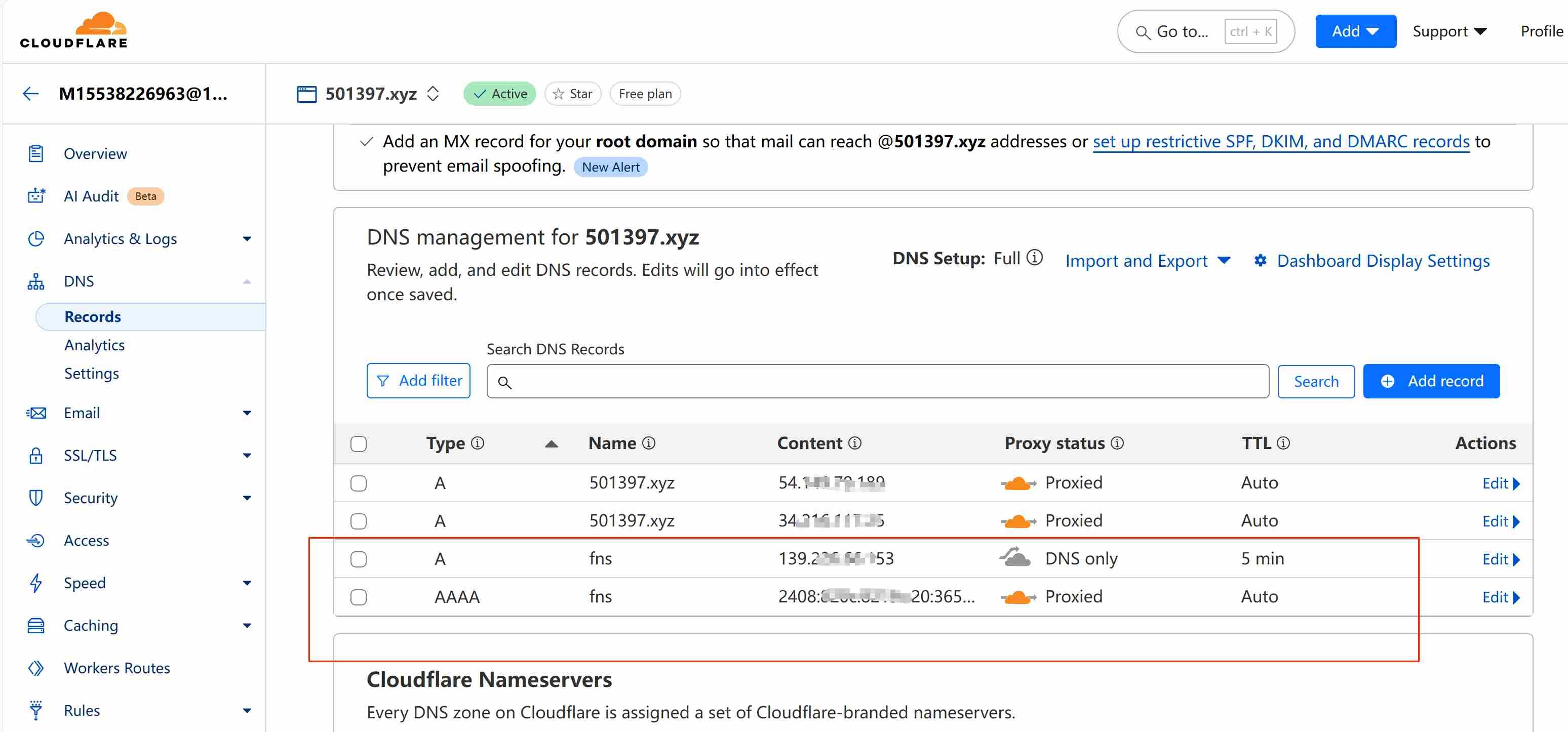Expand the Security section arrow

pyautogui.click(x=247, y=498)
